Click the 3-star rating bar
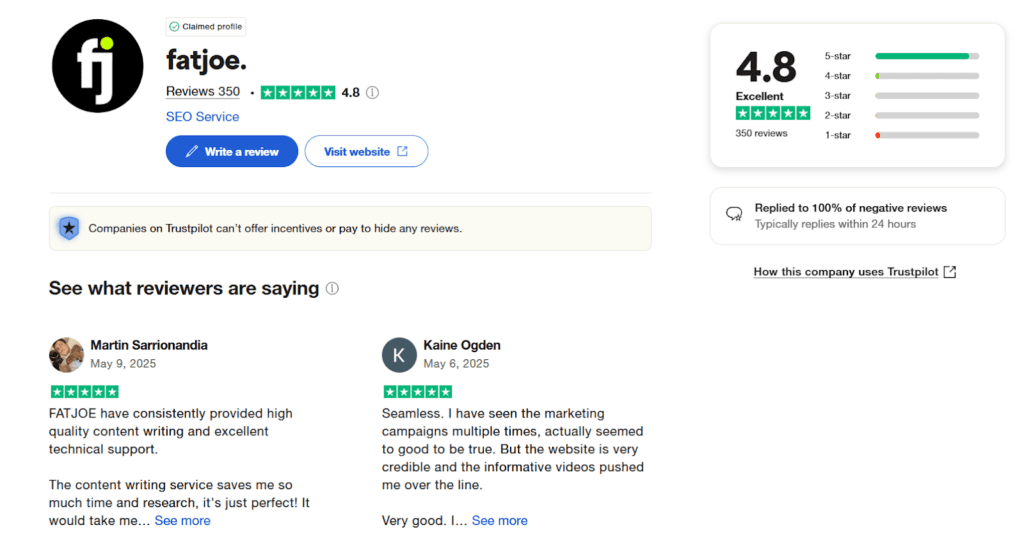 [927, 95]
